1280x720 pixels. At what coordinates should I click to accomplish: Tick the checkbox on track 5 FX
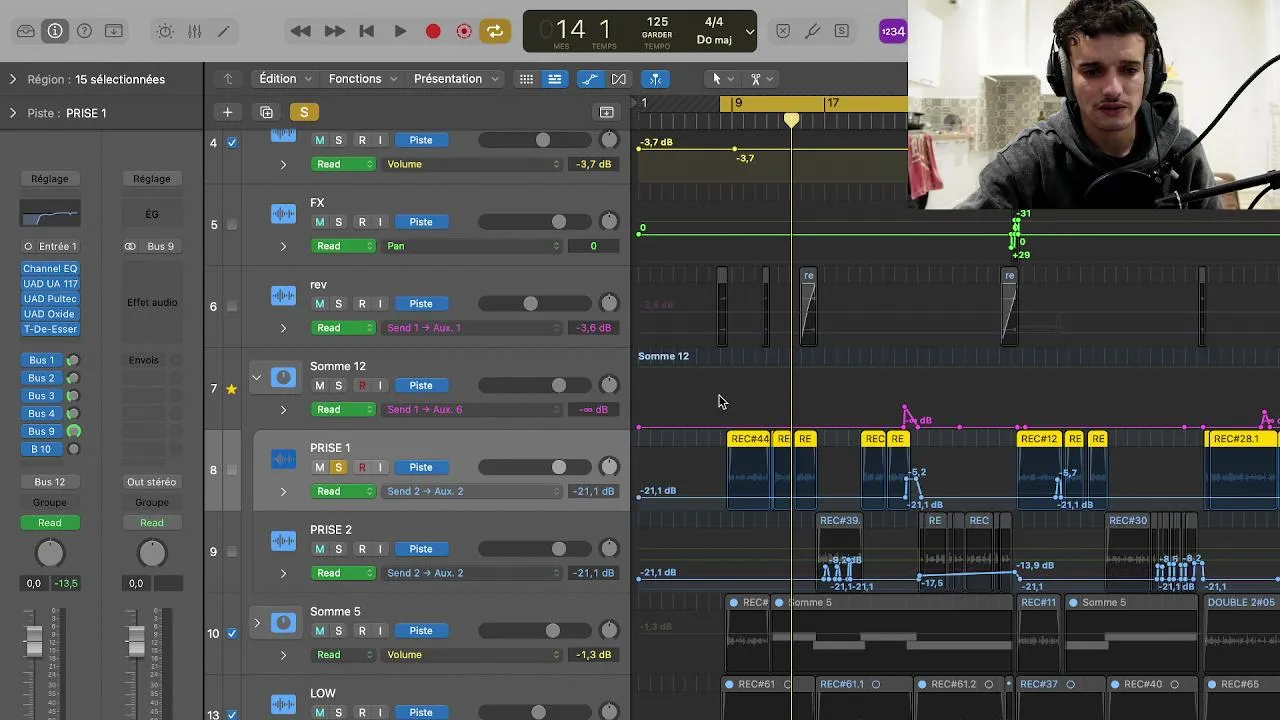(232, 225)
